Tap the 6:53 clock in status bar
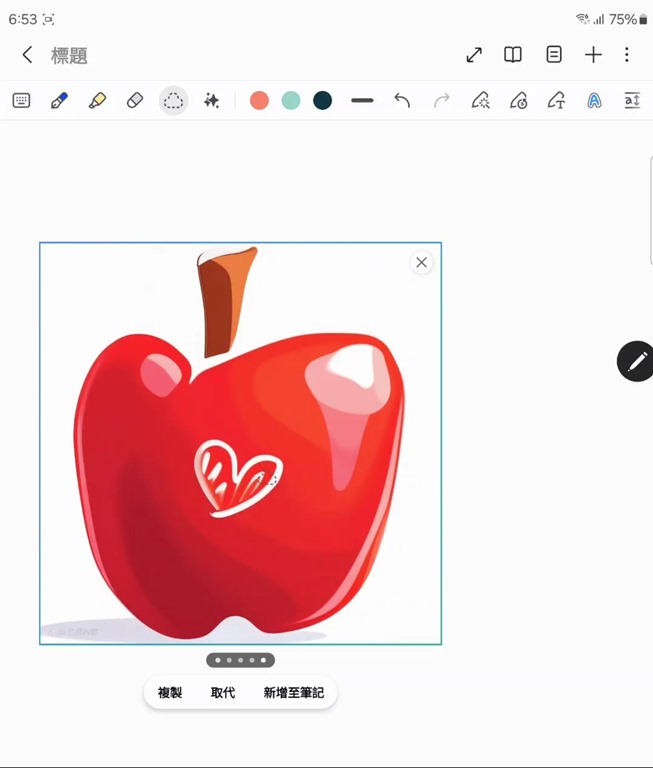Image resolution: width=653 pixels, height=768 pixels. pos(23,19)
